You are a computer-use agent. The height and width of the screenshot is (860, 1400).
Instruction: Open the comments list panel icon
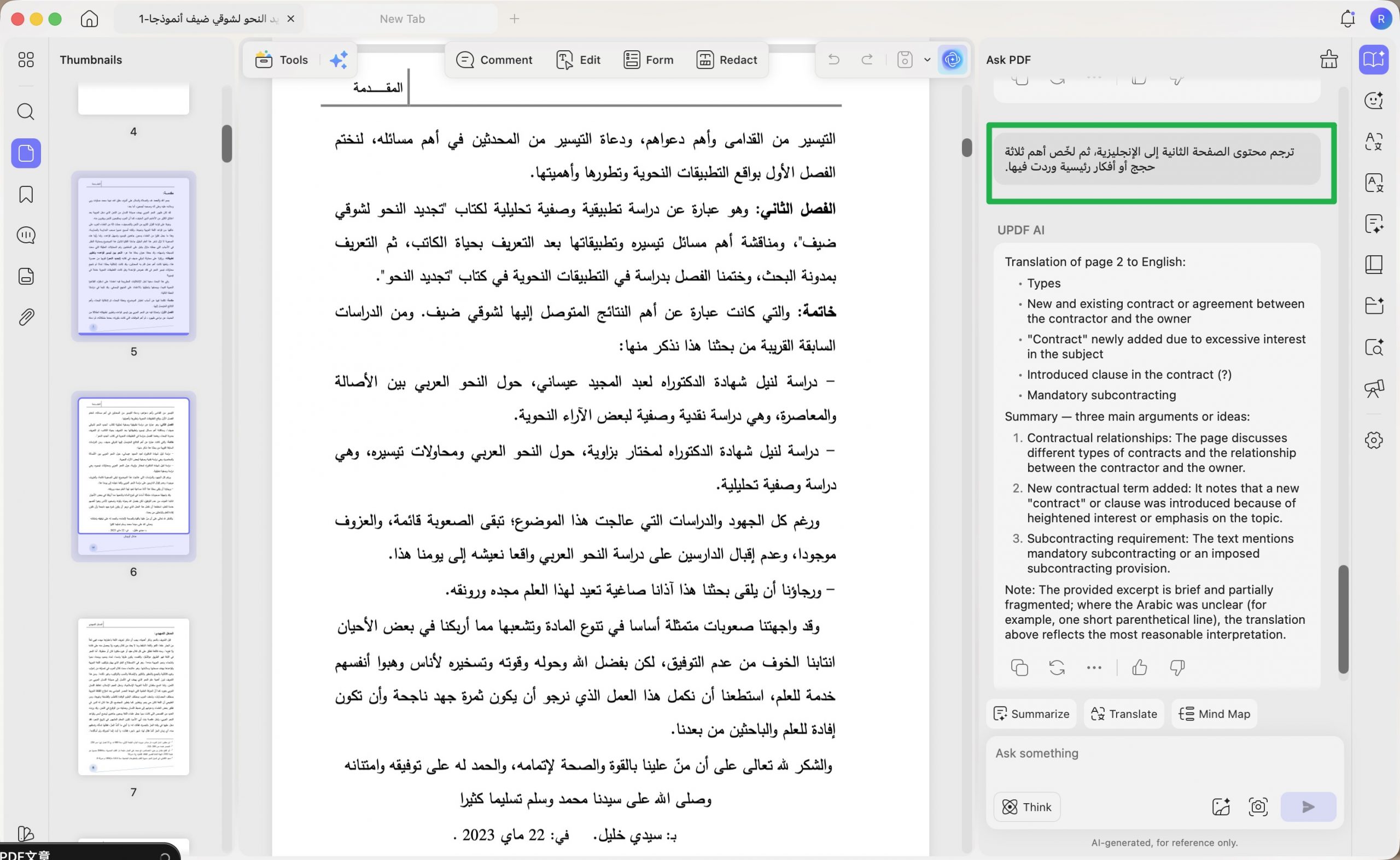26,235
